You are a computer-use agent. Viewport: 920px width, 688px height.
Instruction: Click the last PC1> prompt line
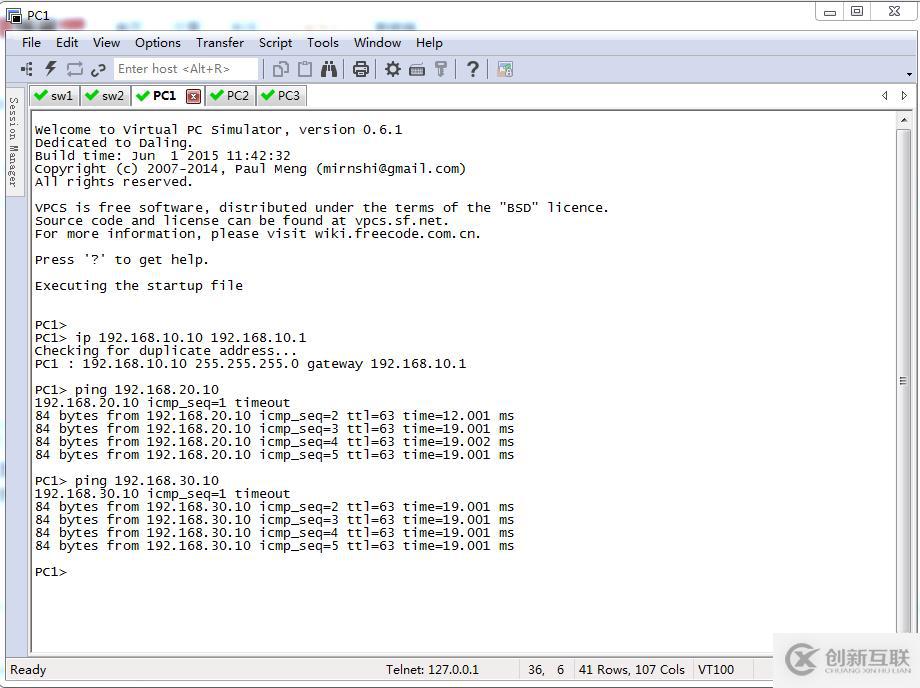51,572
